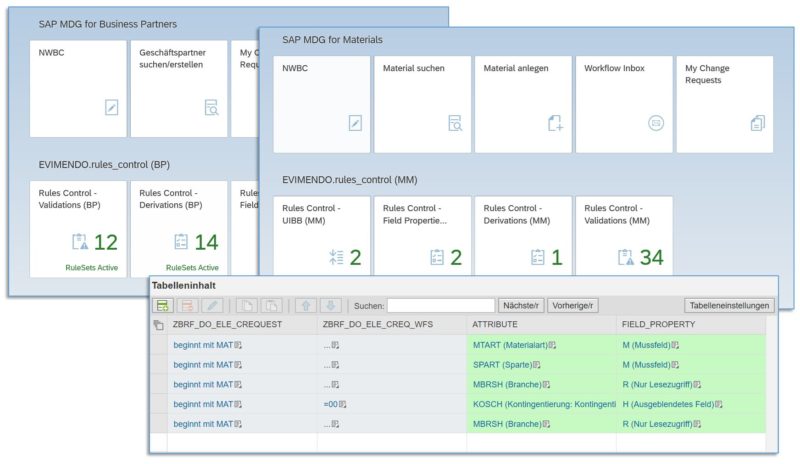The image size is (800, 464).
Task: Click the move row up arrow icon
Action: click(306, 306)
